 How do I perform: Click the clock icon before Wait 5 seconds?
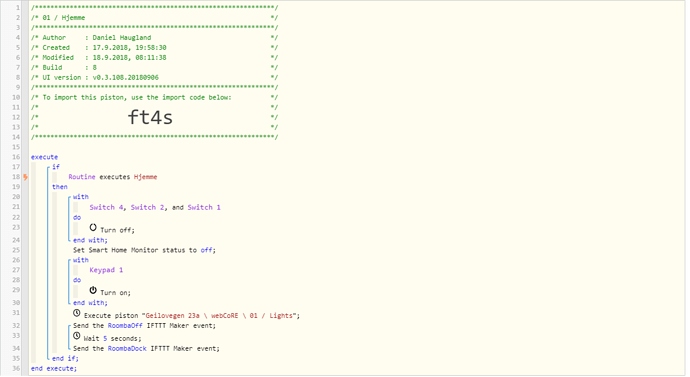click(77, 336)
